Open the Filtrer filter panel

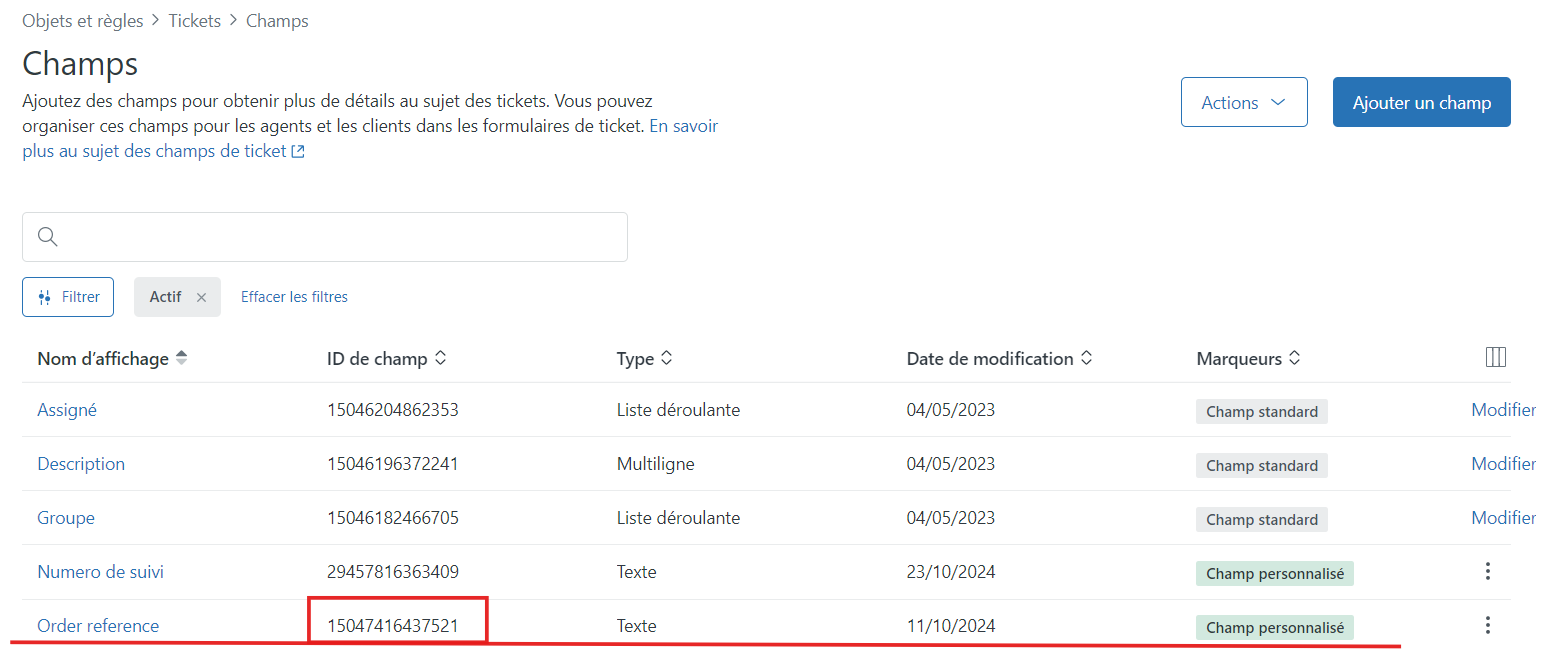coord(68,297)
